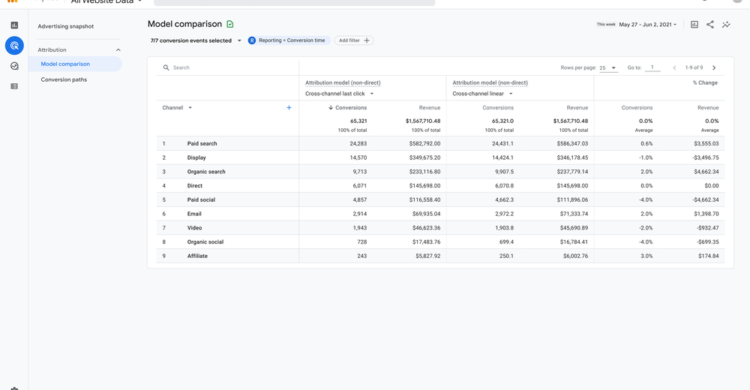This screenshot has width=750, height=390.
Task: Share this report using the share icon
Action: (710, 24)
